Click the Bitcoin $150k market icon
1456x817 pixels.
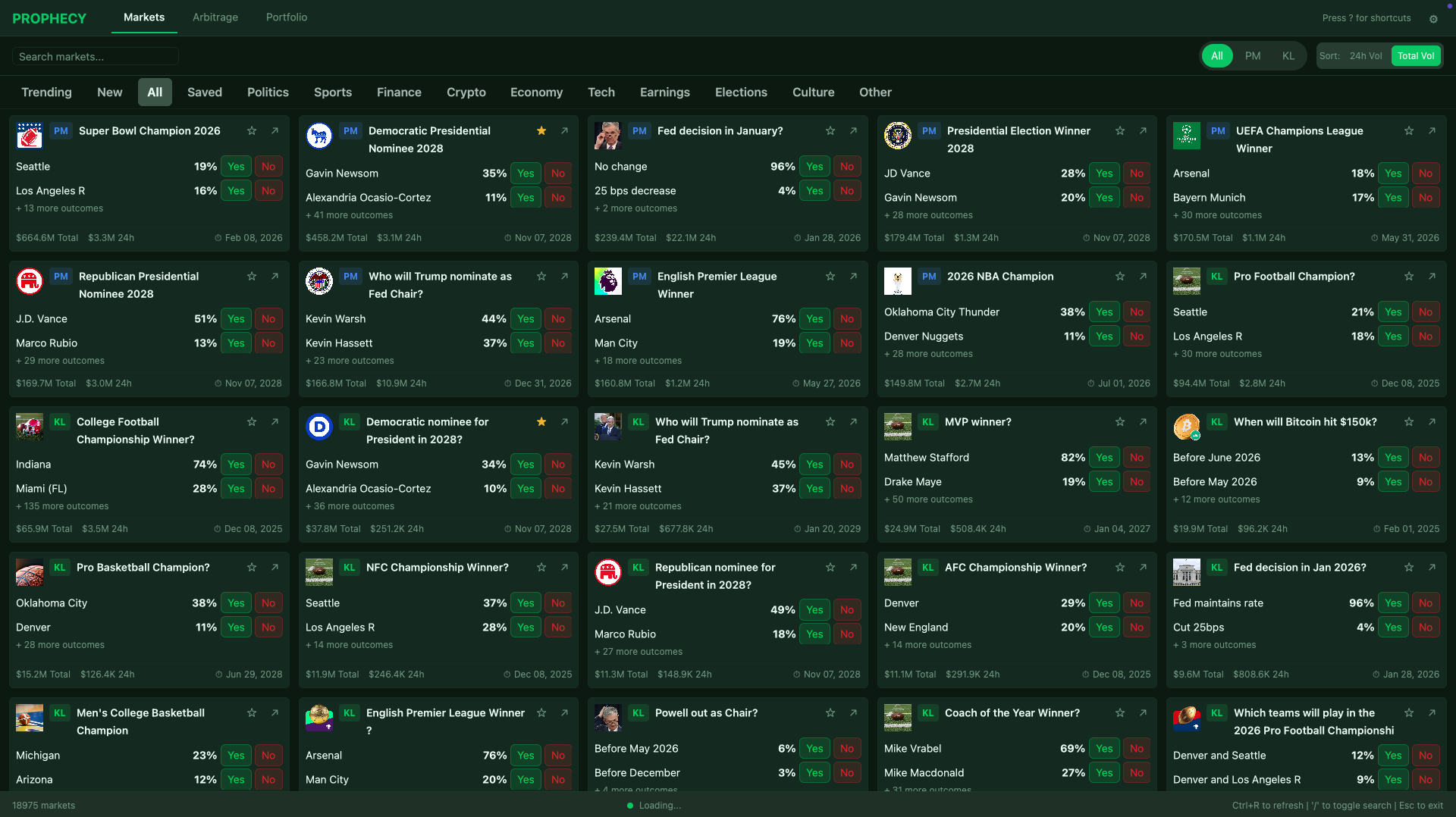pos(1186,427)
